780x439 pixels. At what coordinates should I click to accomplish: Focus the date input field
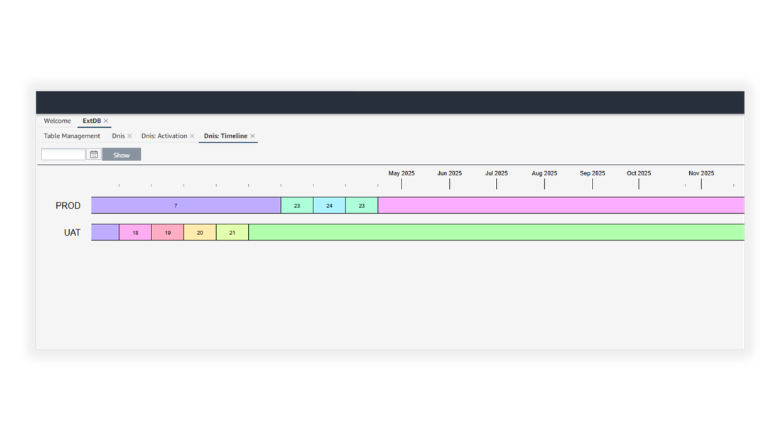coord(63,155)
